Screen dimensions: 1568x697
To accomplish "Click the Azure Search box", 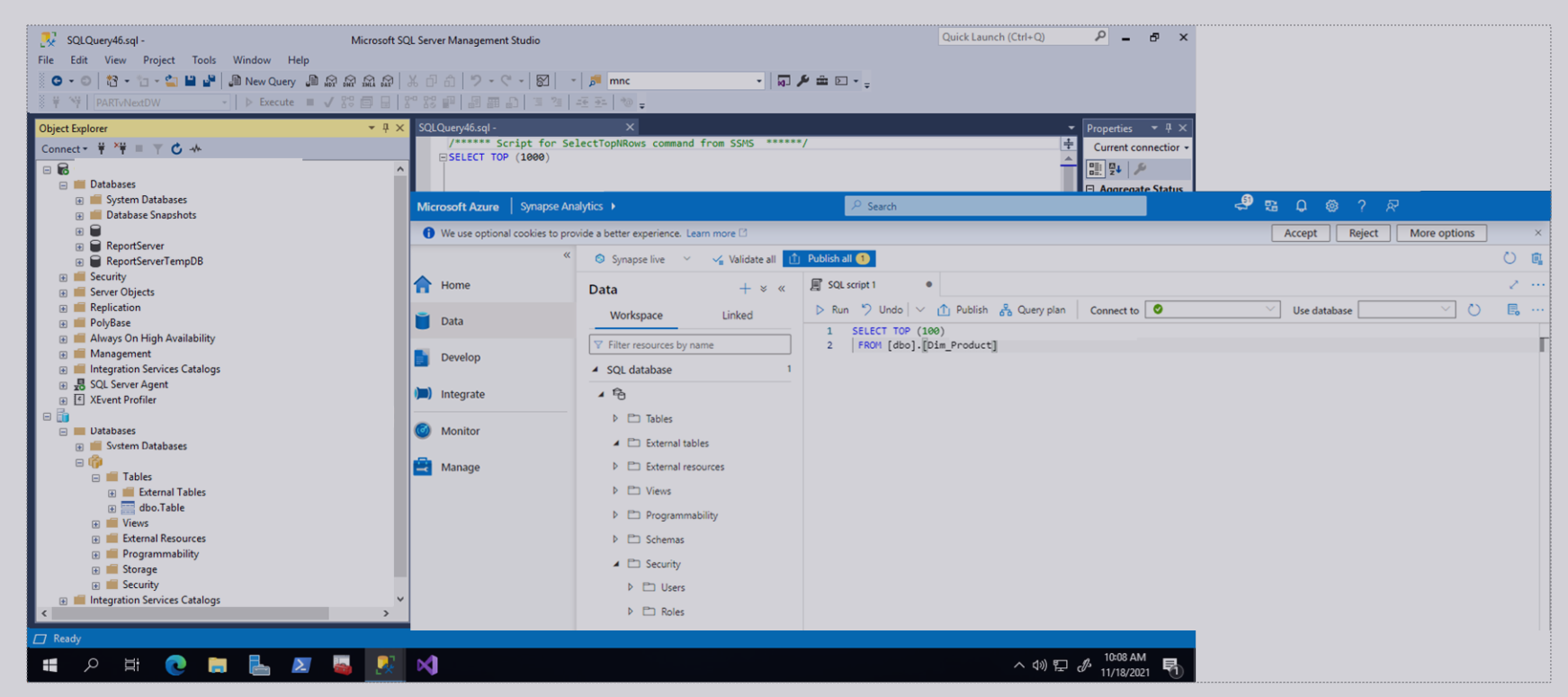I will coord(996,206).
